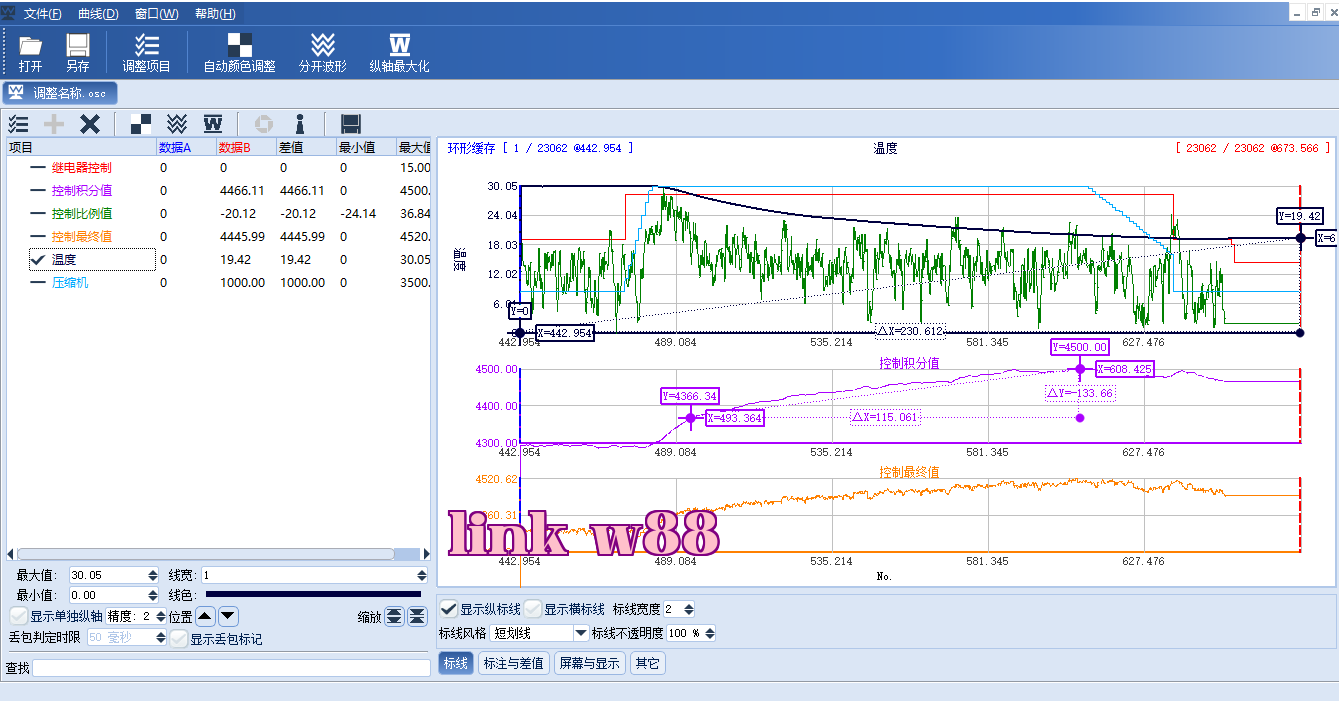Uncheck the 显示纵标线 checkbox

point(449,609)
